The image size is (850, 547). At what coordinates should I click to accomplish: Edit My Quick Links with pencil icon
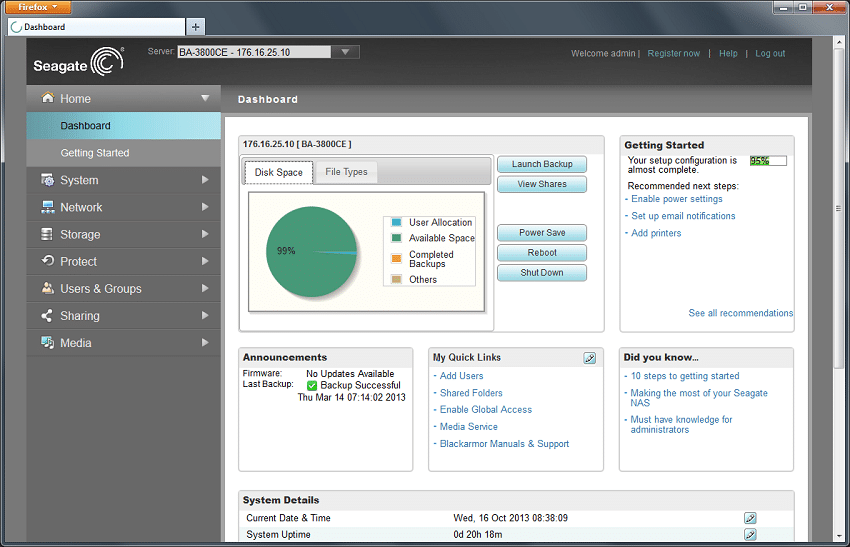coord(589,358)
